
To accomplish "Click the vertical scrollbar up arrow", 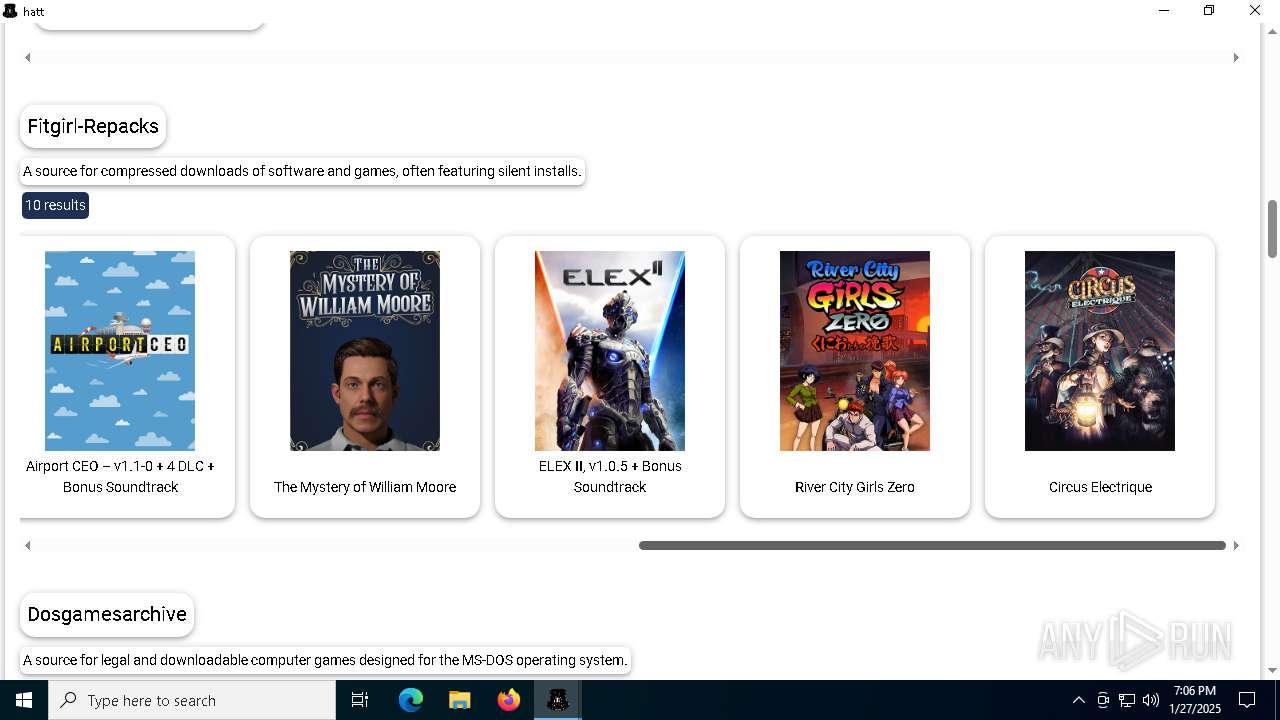I will [x=1273, y=32].
